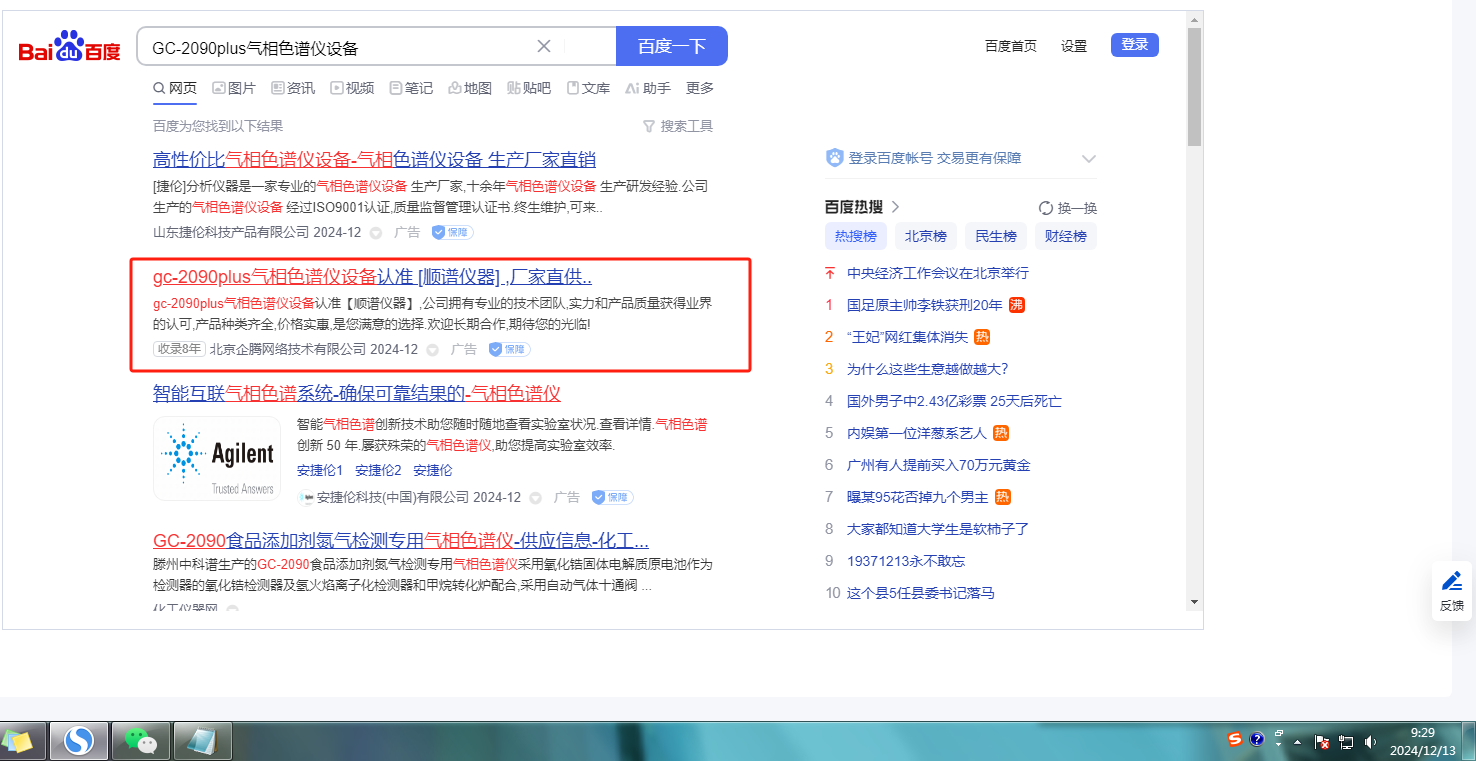Open the notepad app in the taskbar
Image resolution: width=1476 pixels, height=761 pixels.
203,741
